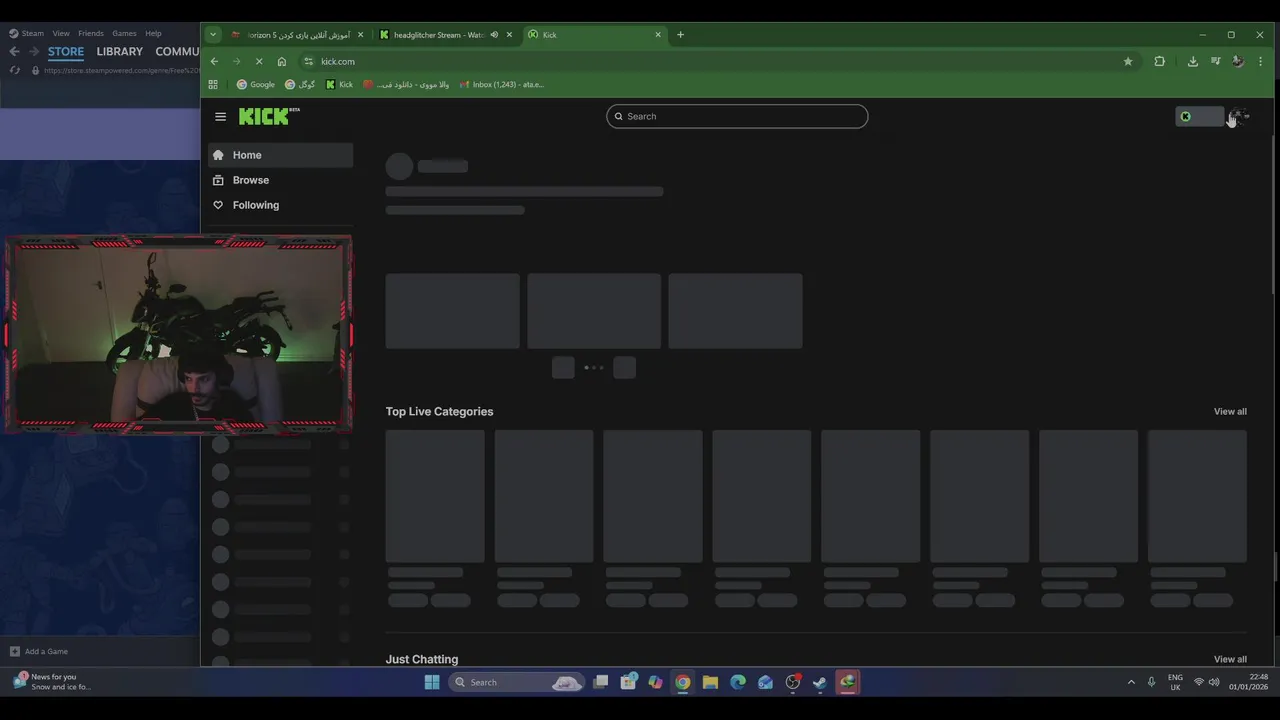View all Just Chatting streams
Screen dimensions: 1280x720
click(x=1230, y=659)
